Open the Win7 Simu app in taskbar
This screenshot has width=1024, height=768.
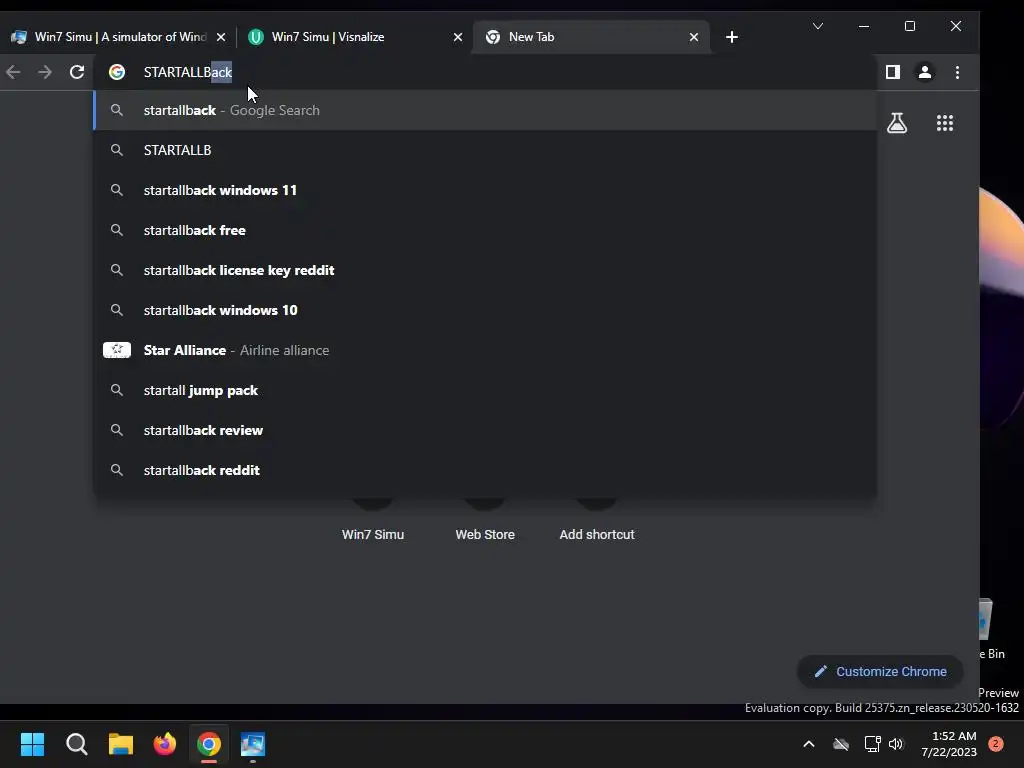(253, 744)
